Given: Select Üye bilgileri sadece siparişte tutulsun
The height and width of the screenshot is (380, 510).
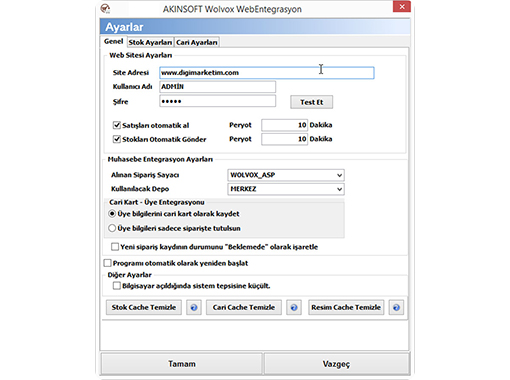Looking at the screenshot, I should click(112, 228).
